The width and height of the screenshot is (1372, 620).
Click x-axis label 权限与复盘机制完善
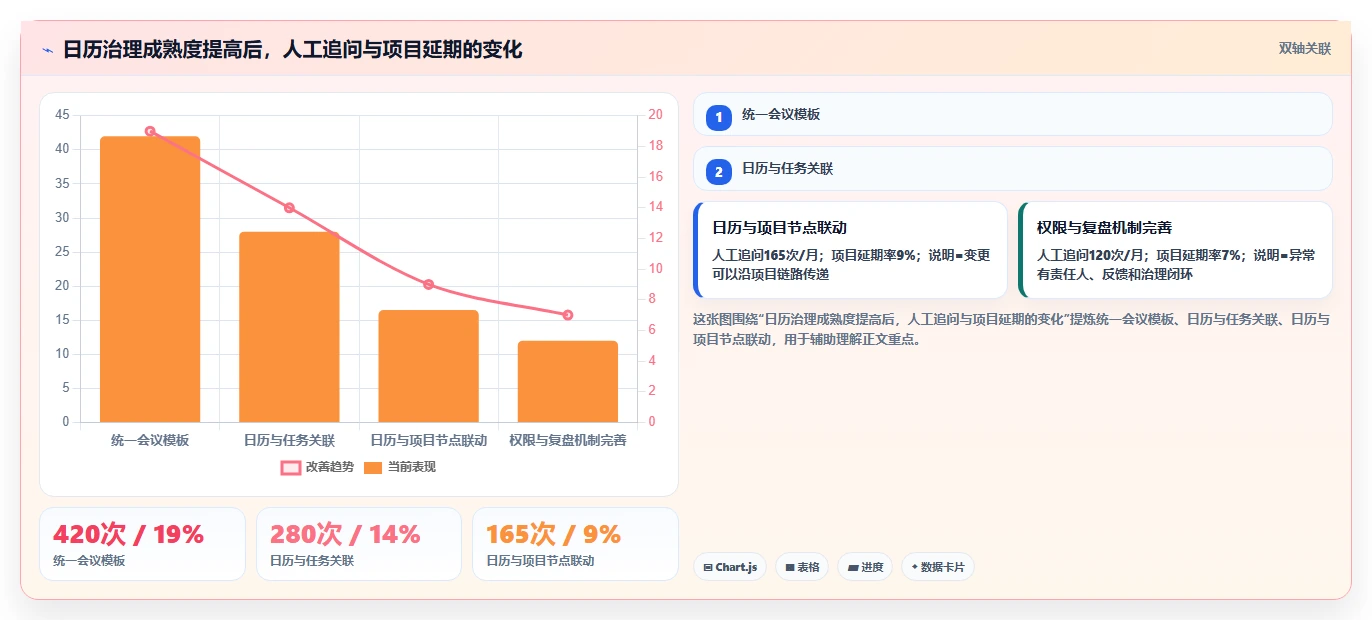[568, 440]
